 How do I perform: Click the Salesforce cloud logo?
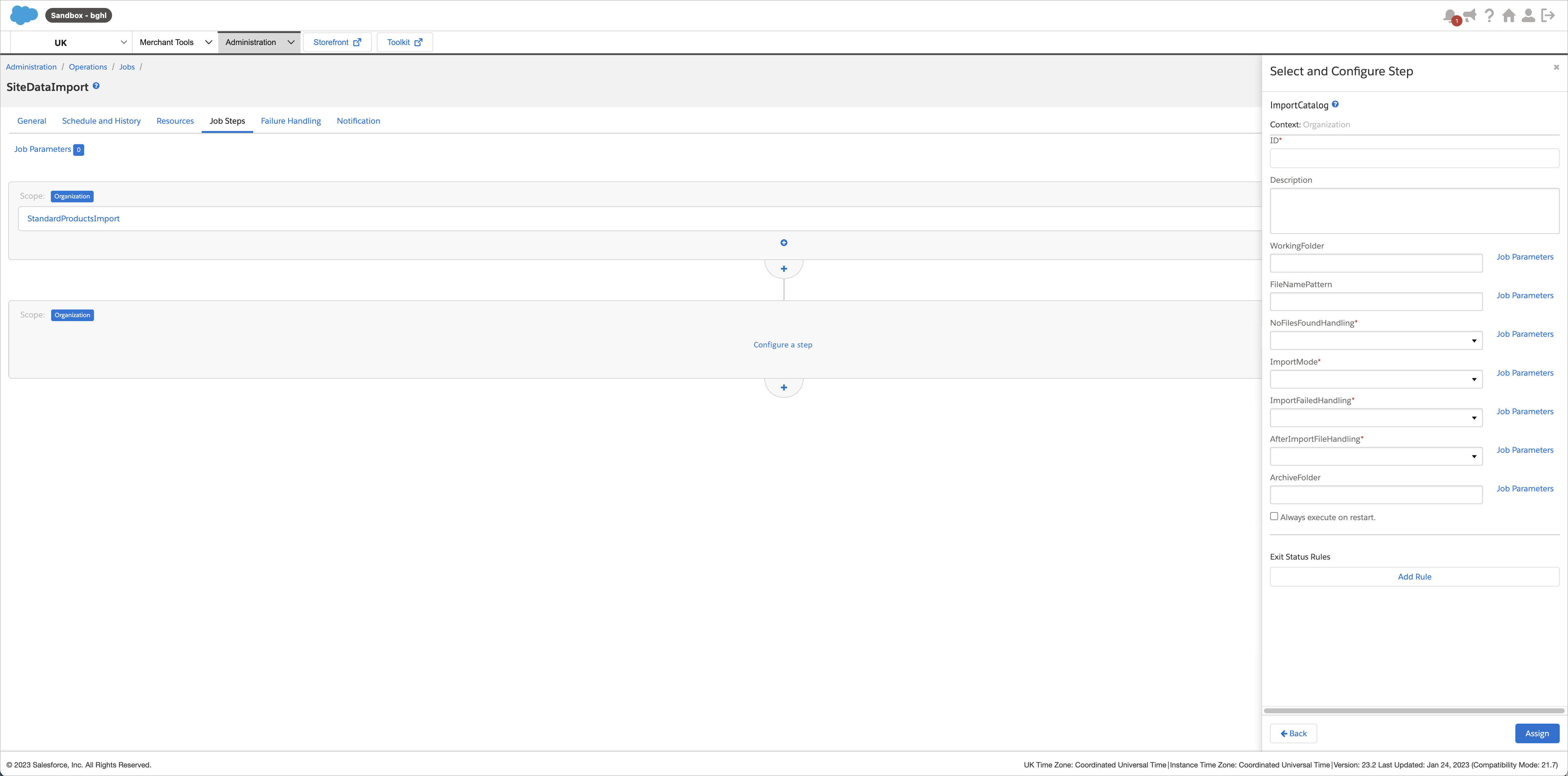[x=24, y=15]
